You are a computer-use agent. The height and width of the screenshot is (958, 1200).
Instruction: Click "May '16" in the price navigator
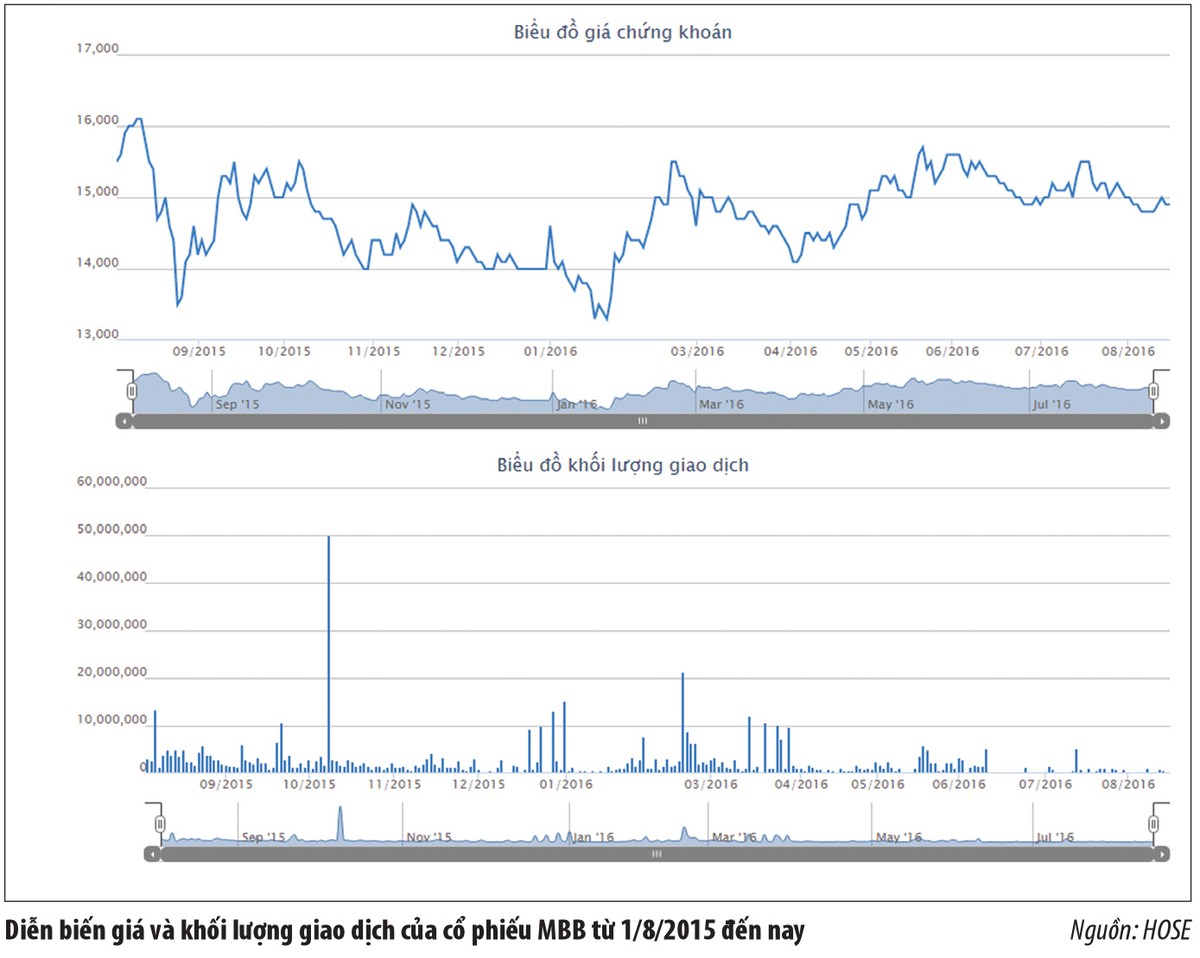point(890,404)
